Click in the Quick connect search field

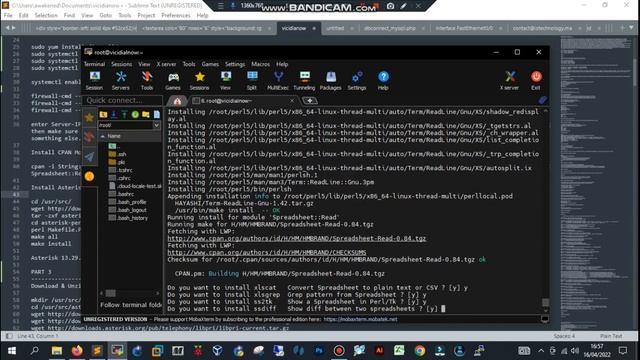[x=122, y=100]
